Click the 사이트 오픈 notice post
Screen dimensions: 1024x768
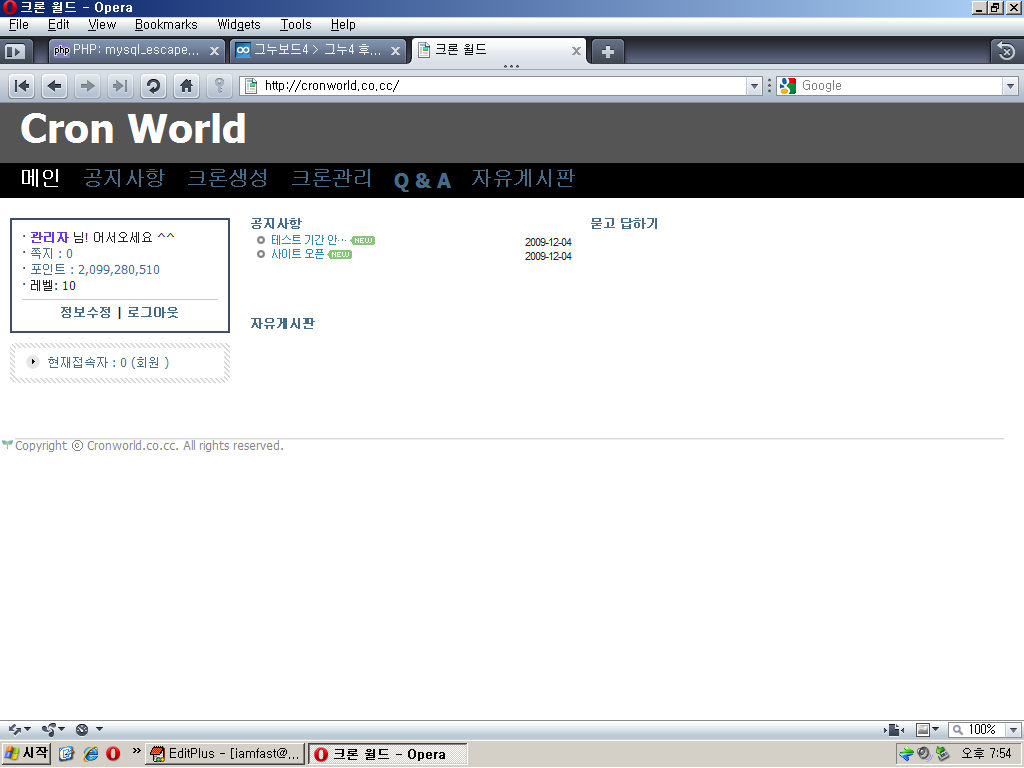(x=297, y=255)
